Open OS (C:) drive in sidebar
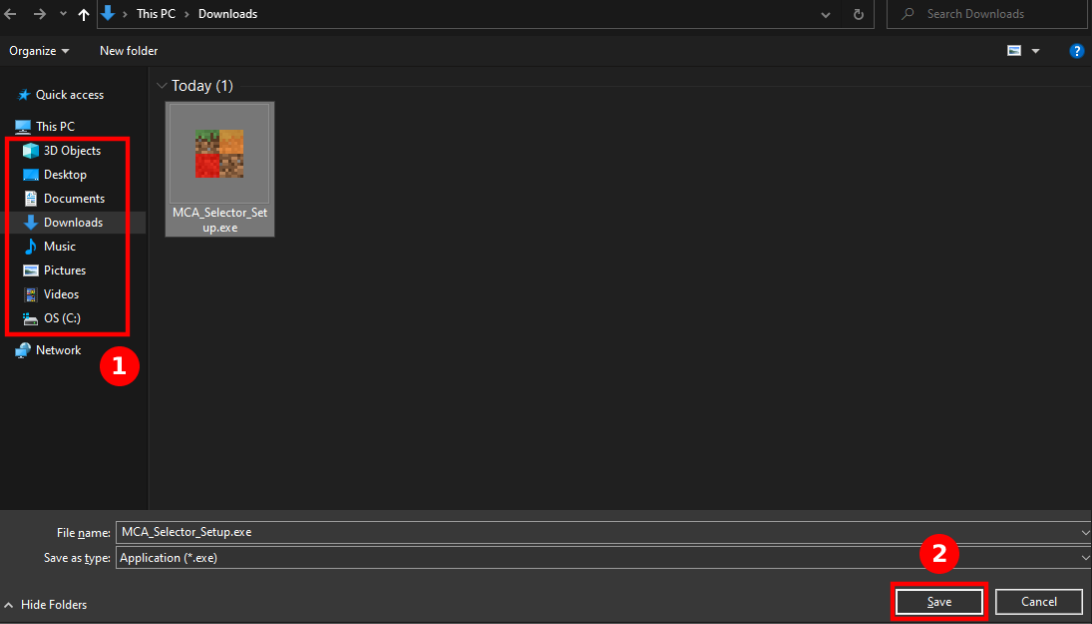 (x=52, y=318)
